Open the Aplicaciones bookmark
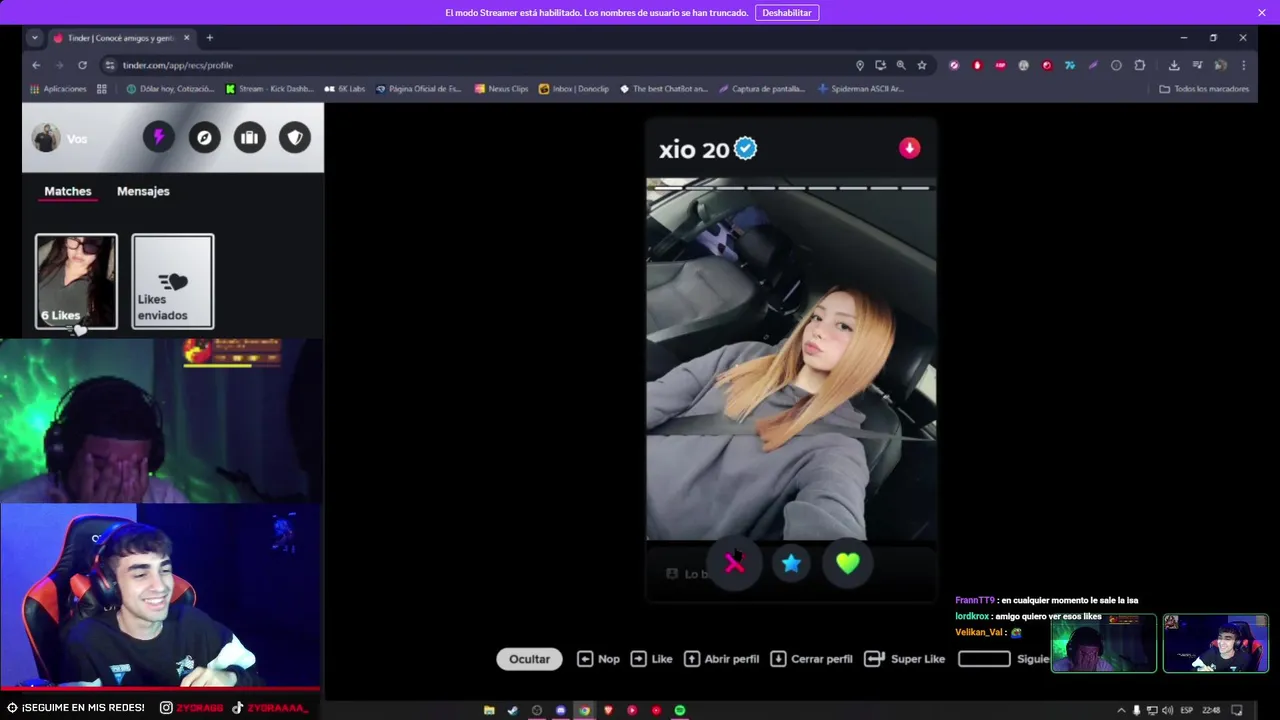The image size is (1280, 720). point(58,89)
